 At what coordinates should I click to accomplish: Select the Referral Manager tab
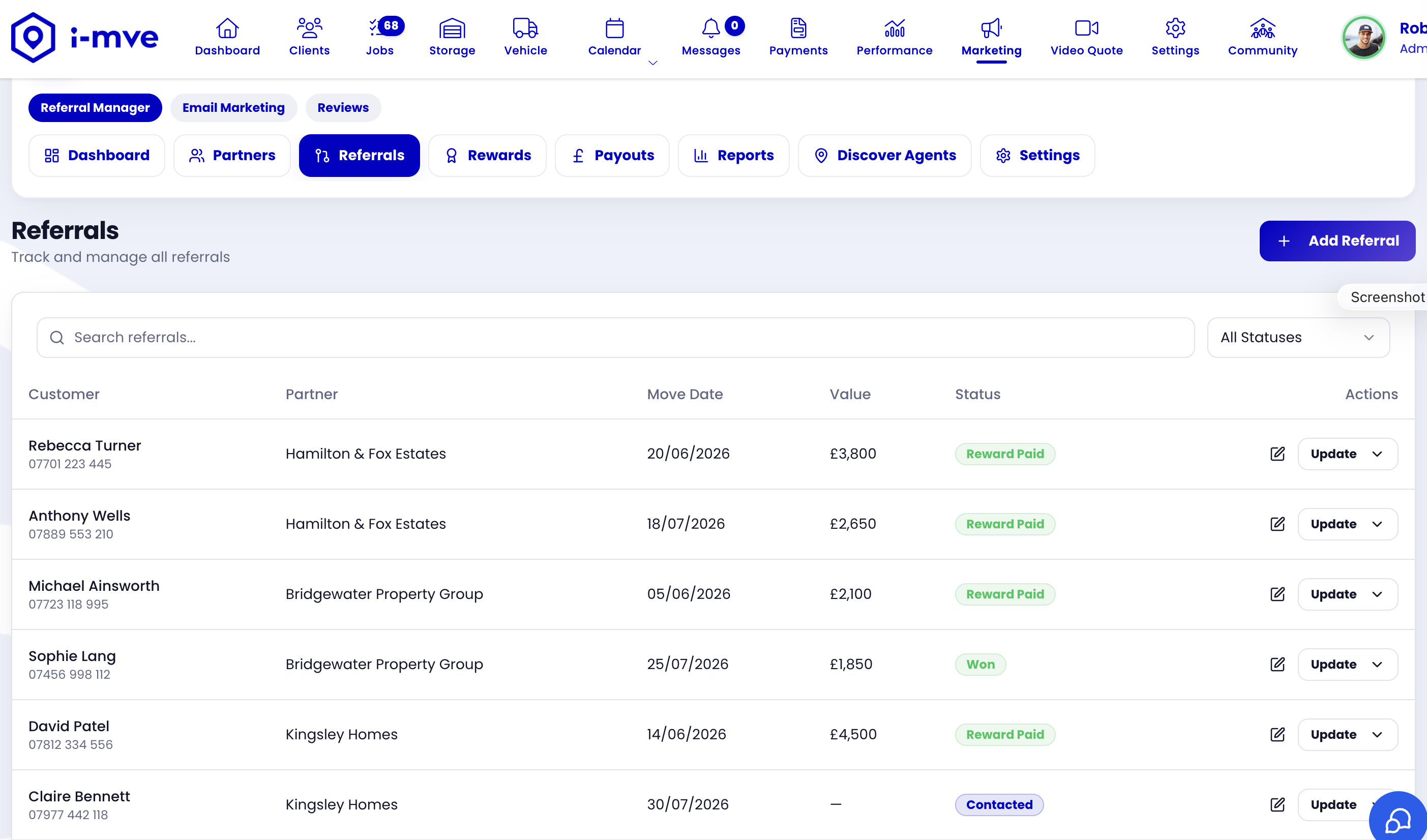click(95, 108)
